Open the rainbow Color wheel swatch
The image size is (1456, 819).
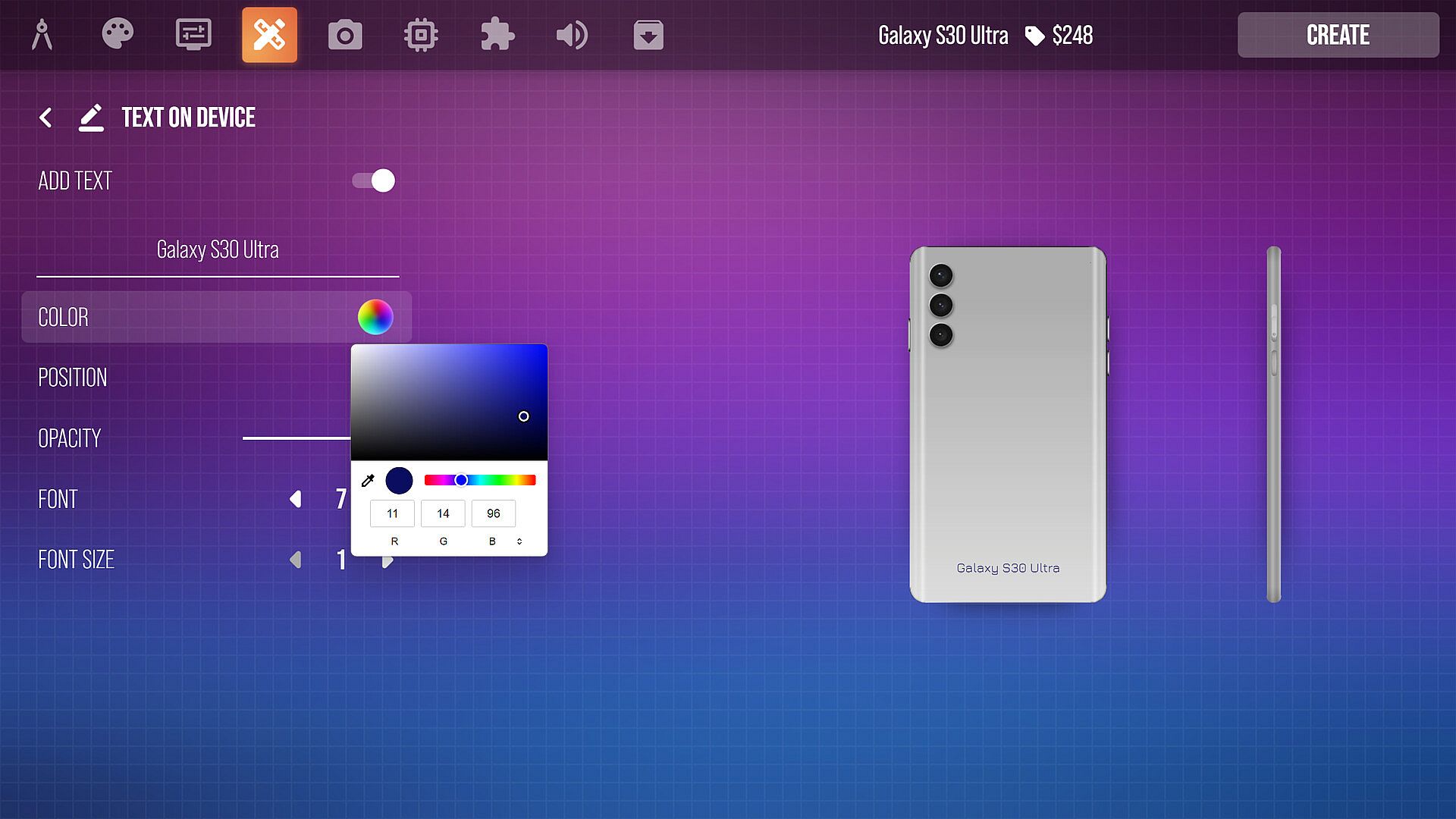[375, 317]
